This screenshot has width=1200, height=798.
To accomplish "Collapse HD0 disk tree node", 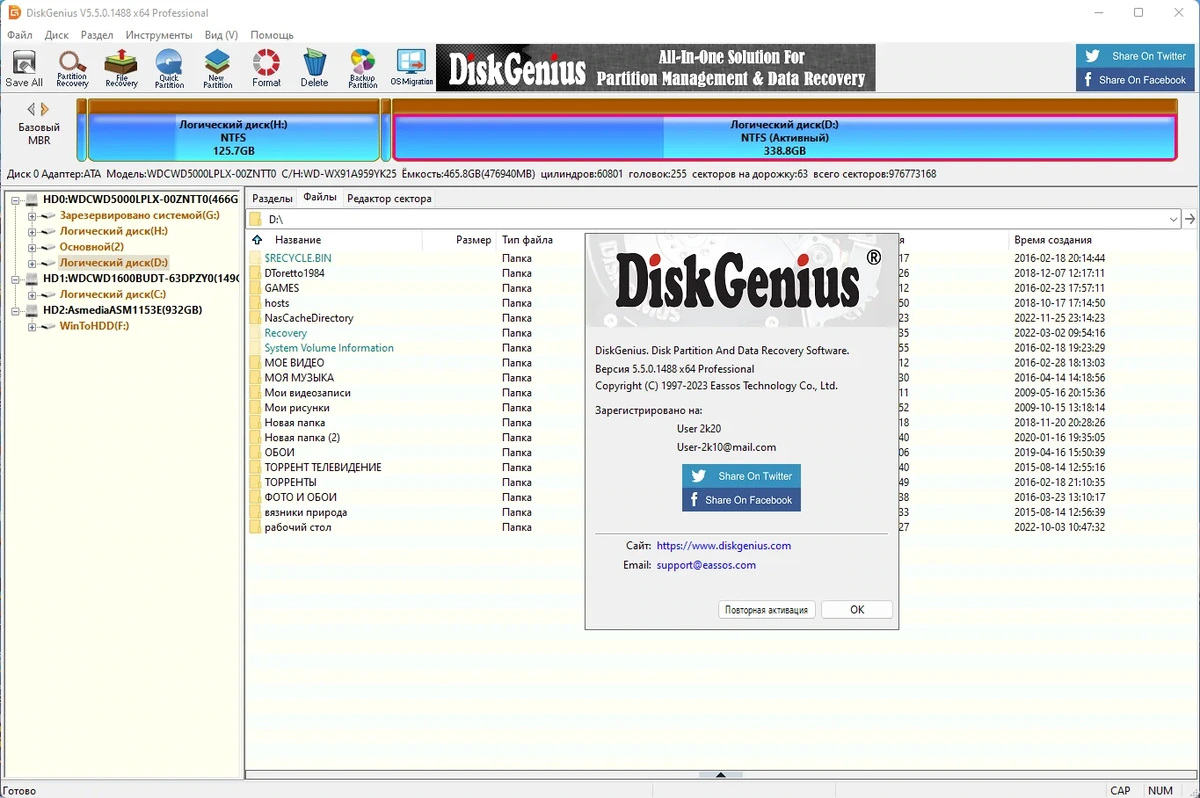I will pos(16,200).
